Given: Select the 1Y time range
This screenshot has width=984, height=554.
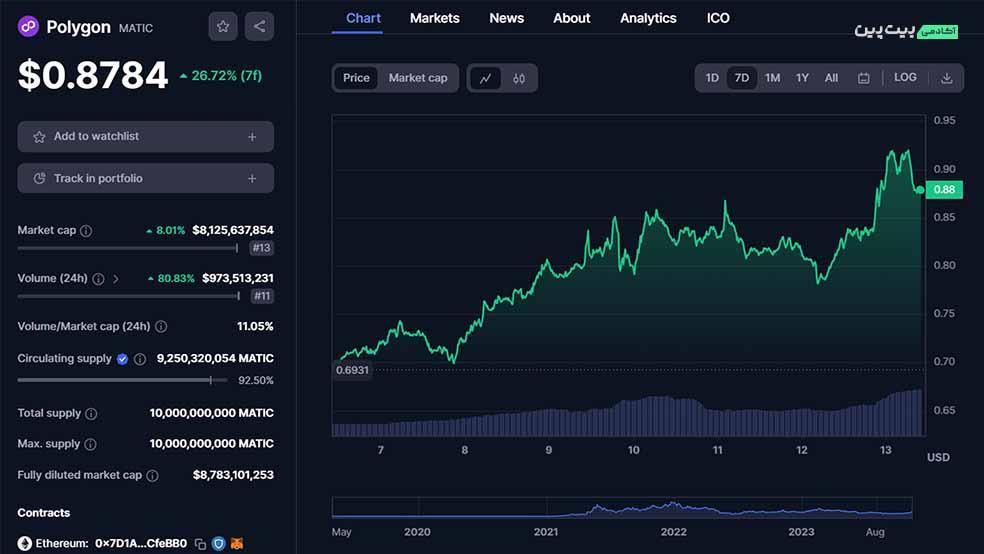Looking at the screenshot, I should click(802, 78).
